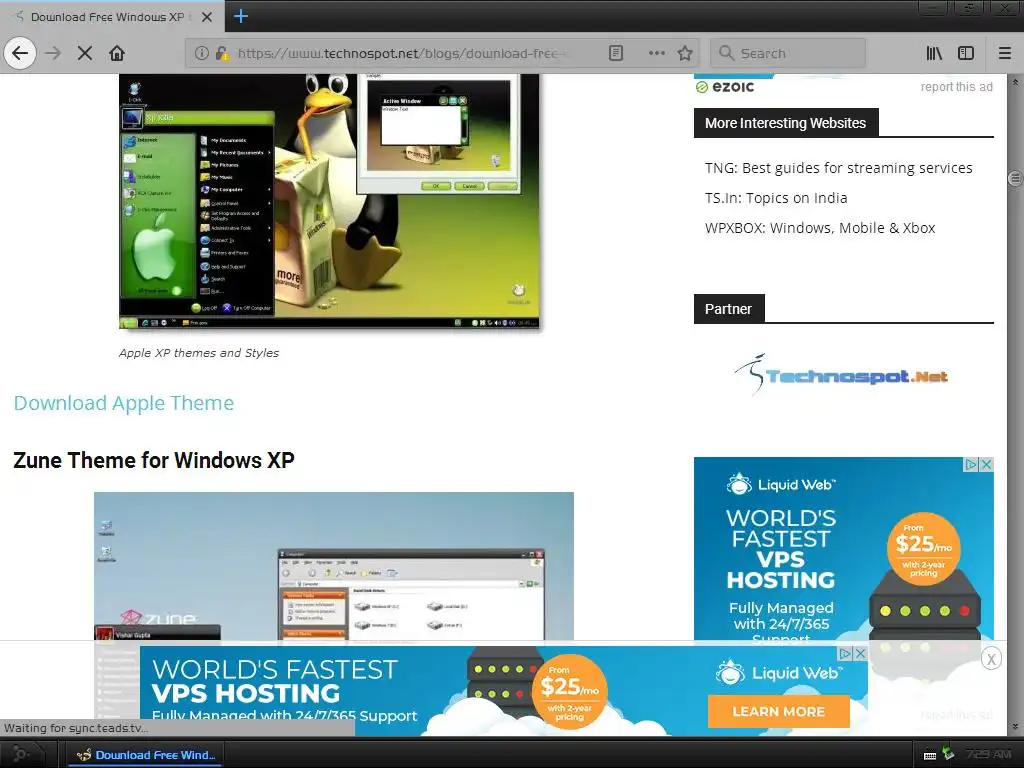Open the browser home page
The image size is (1024, 768).
117,53
